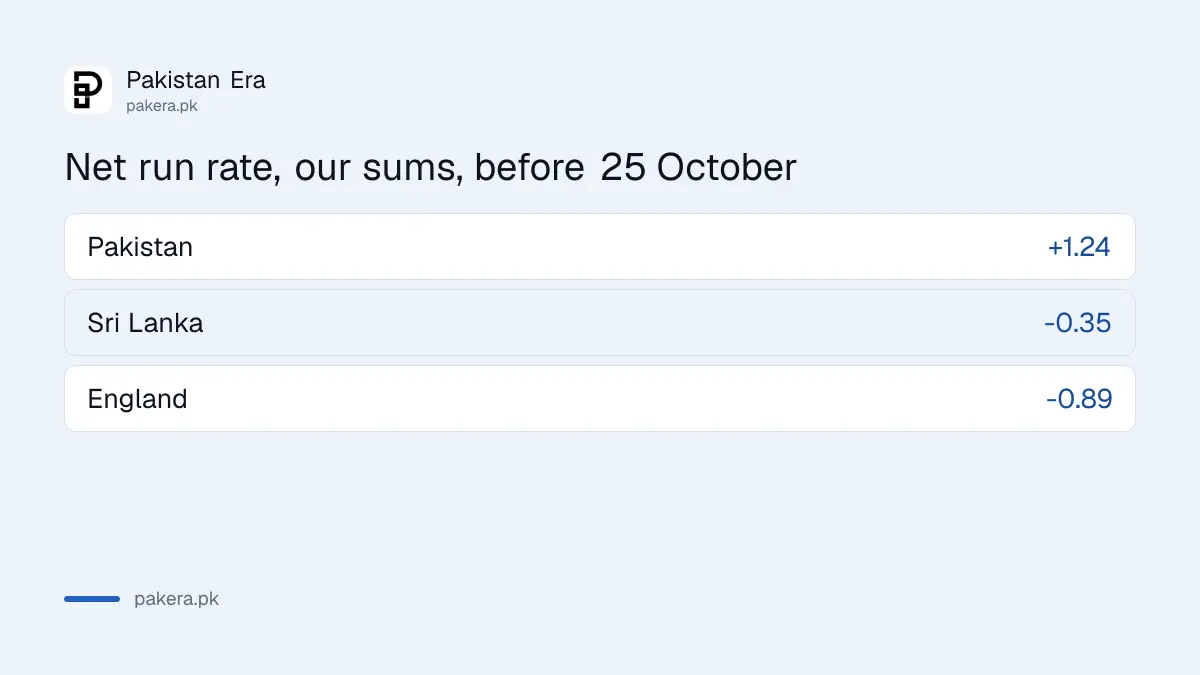Viewport: 1200px width, 675px height.
Task: Click the number "25" in the headline
Action: pyautogui.click(x=623, y=167)
